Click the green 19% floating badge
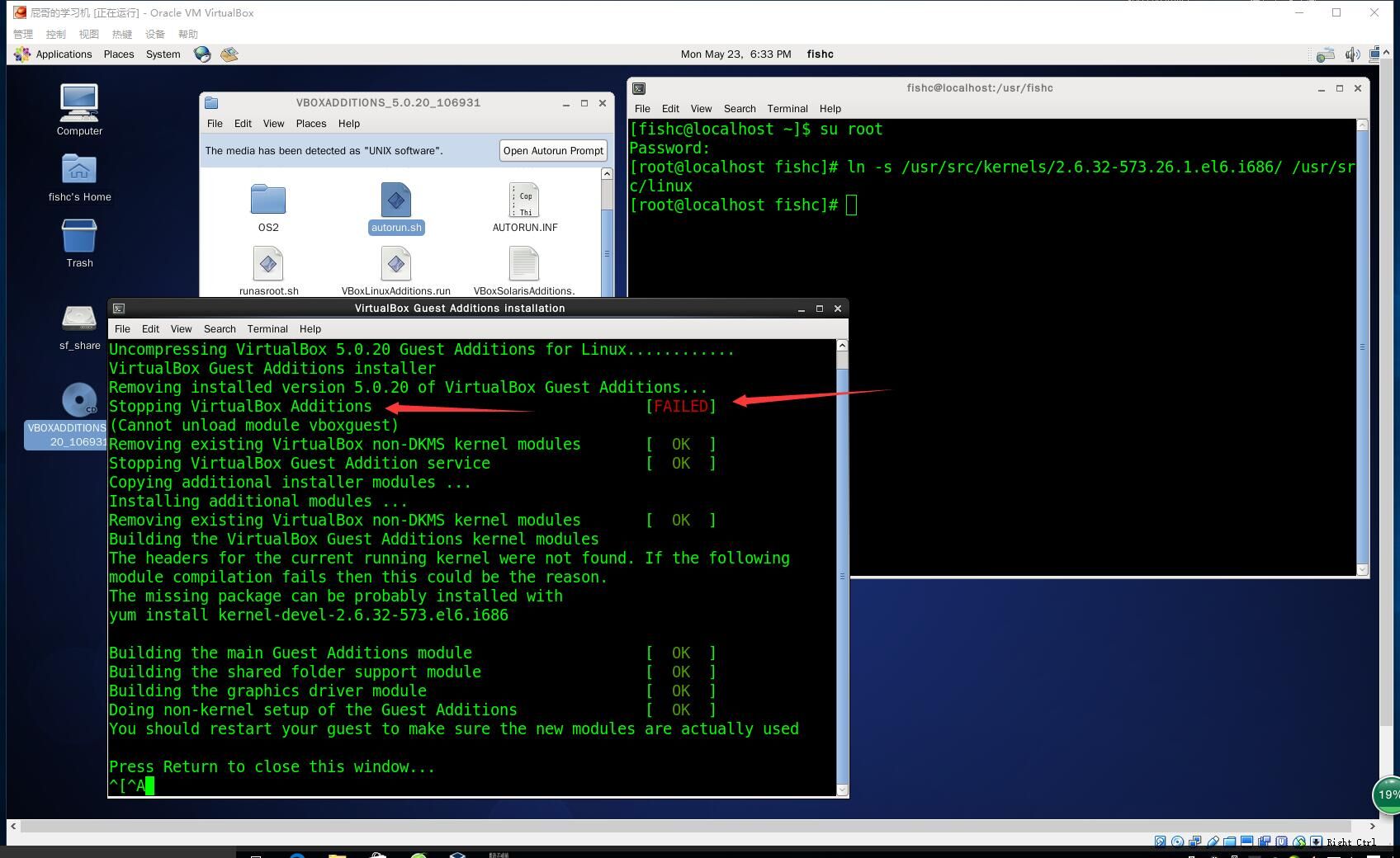The height and width of the screenshot is (858, 1400). 1387,794
